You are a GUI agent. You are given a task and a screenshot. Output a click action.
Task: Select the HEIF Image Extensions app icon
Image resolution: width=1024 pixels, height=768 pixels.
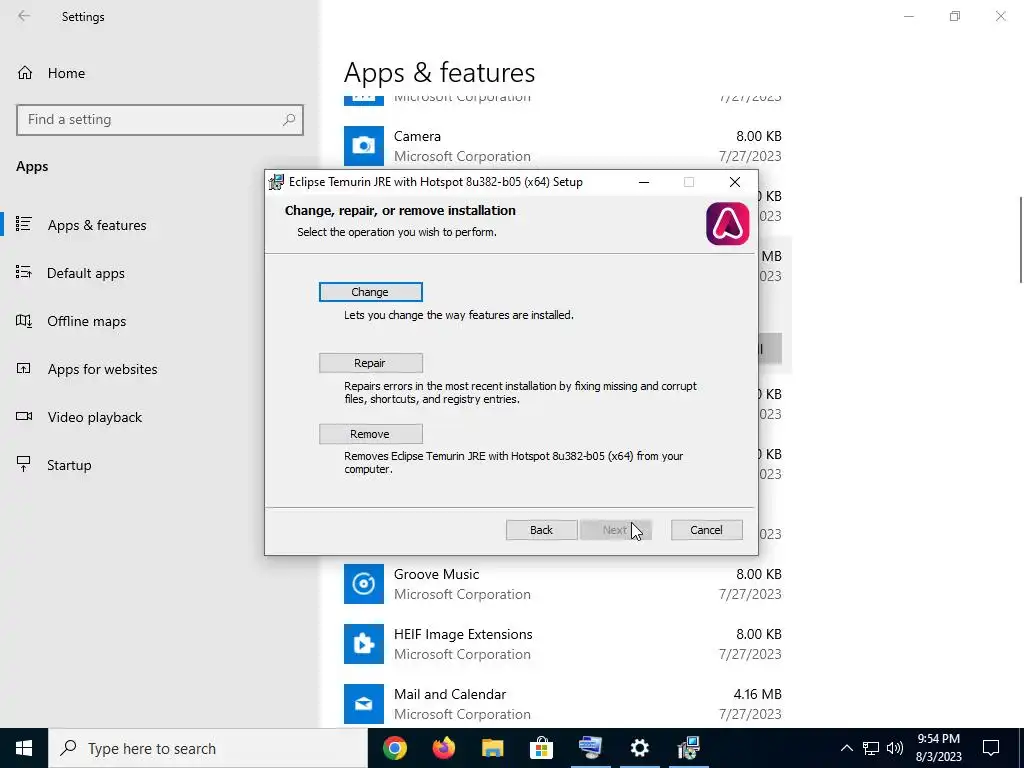(x=364, y=644)
